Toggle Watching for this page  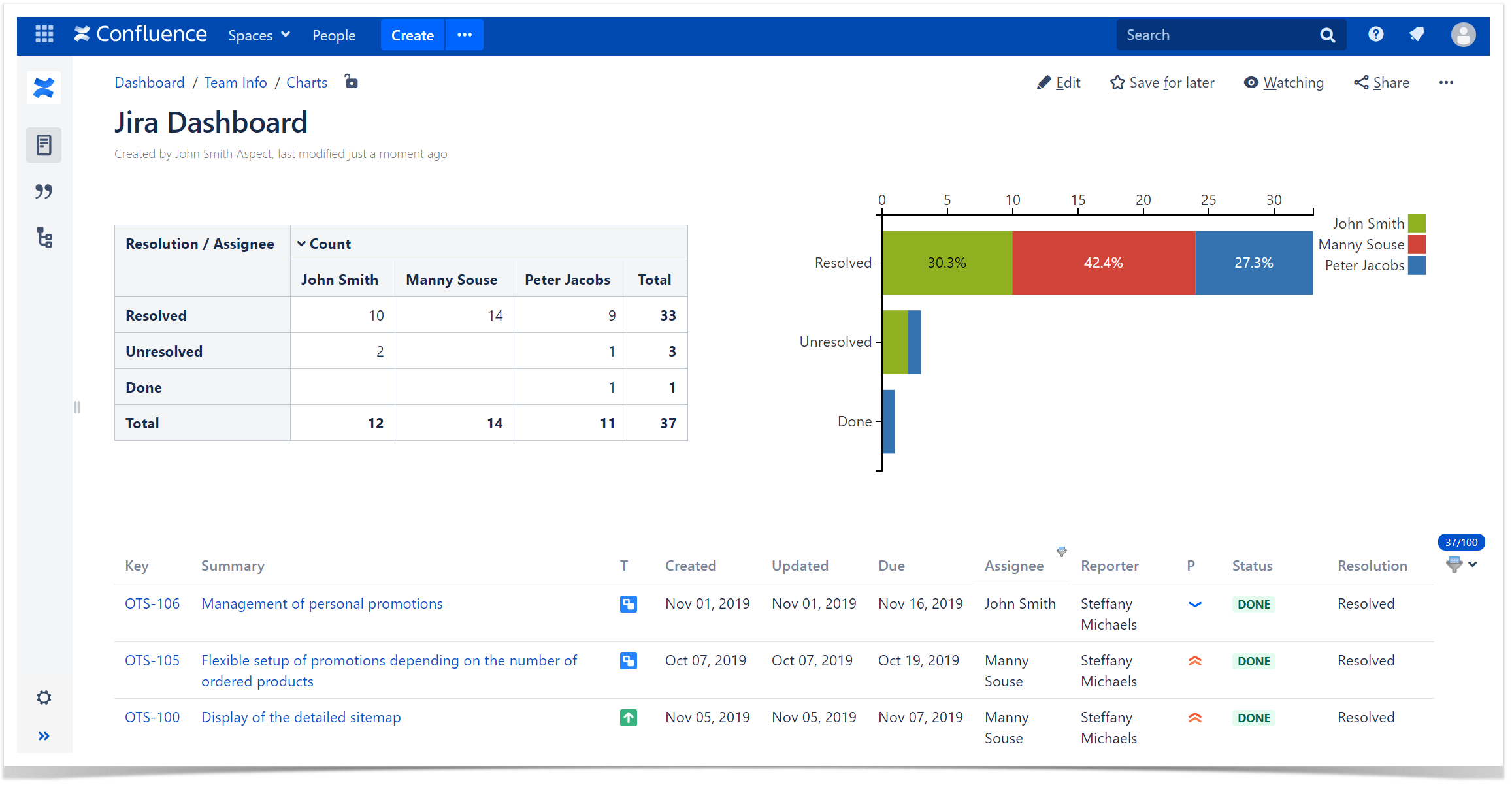1283,83
